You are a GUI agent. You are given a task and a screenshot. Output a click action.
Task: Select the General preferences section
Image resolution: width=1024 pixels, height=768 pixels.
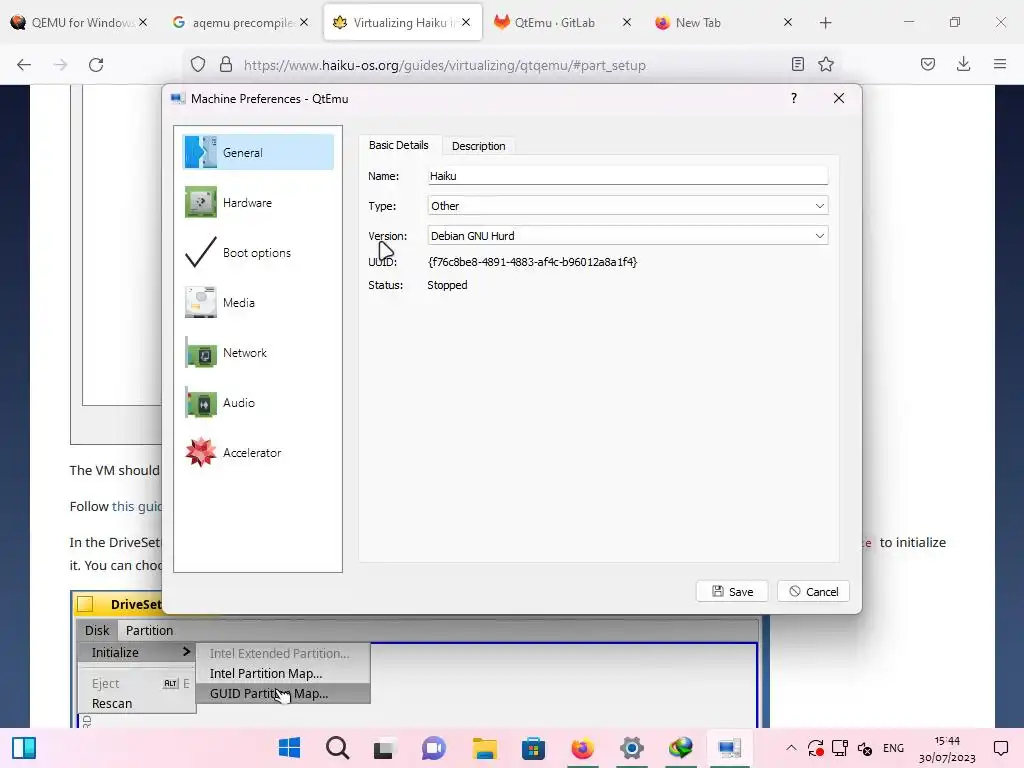[258, 152]
